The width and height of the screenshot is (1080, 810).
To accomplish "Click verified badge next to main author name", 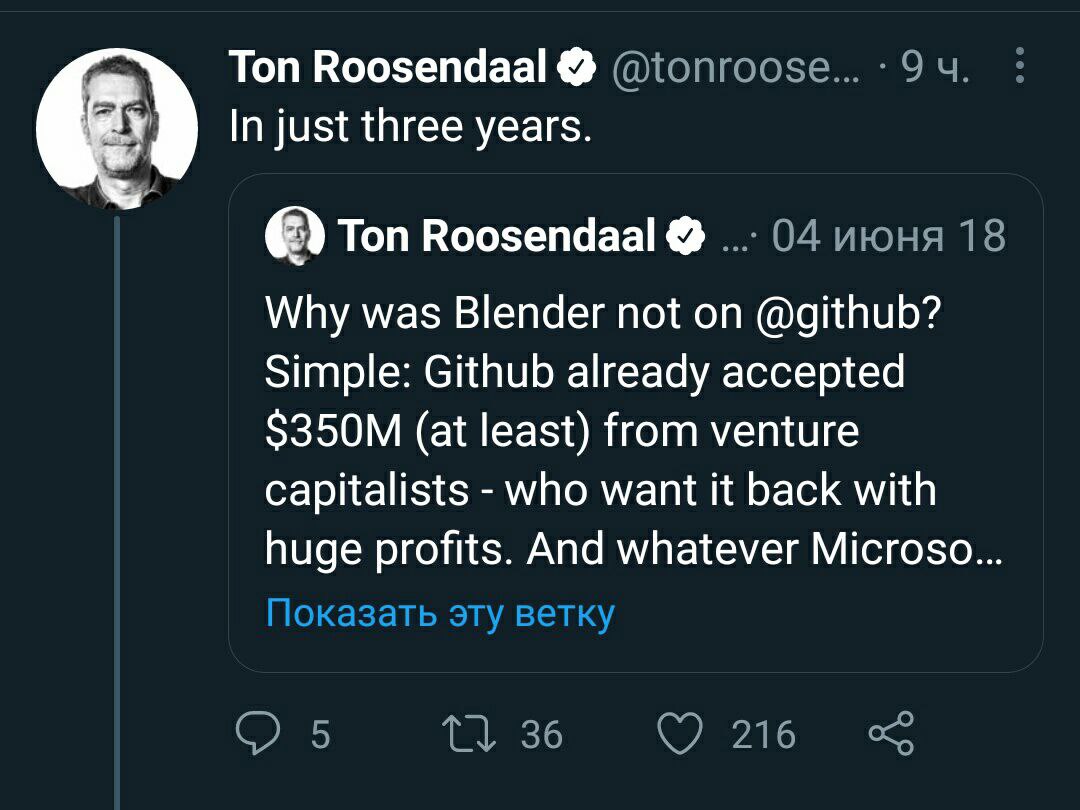I will [x=576, y=68].
